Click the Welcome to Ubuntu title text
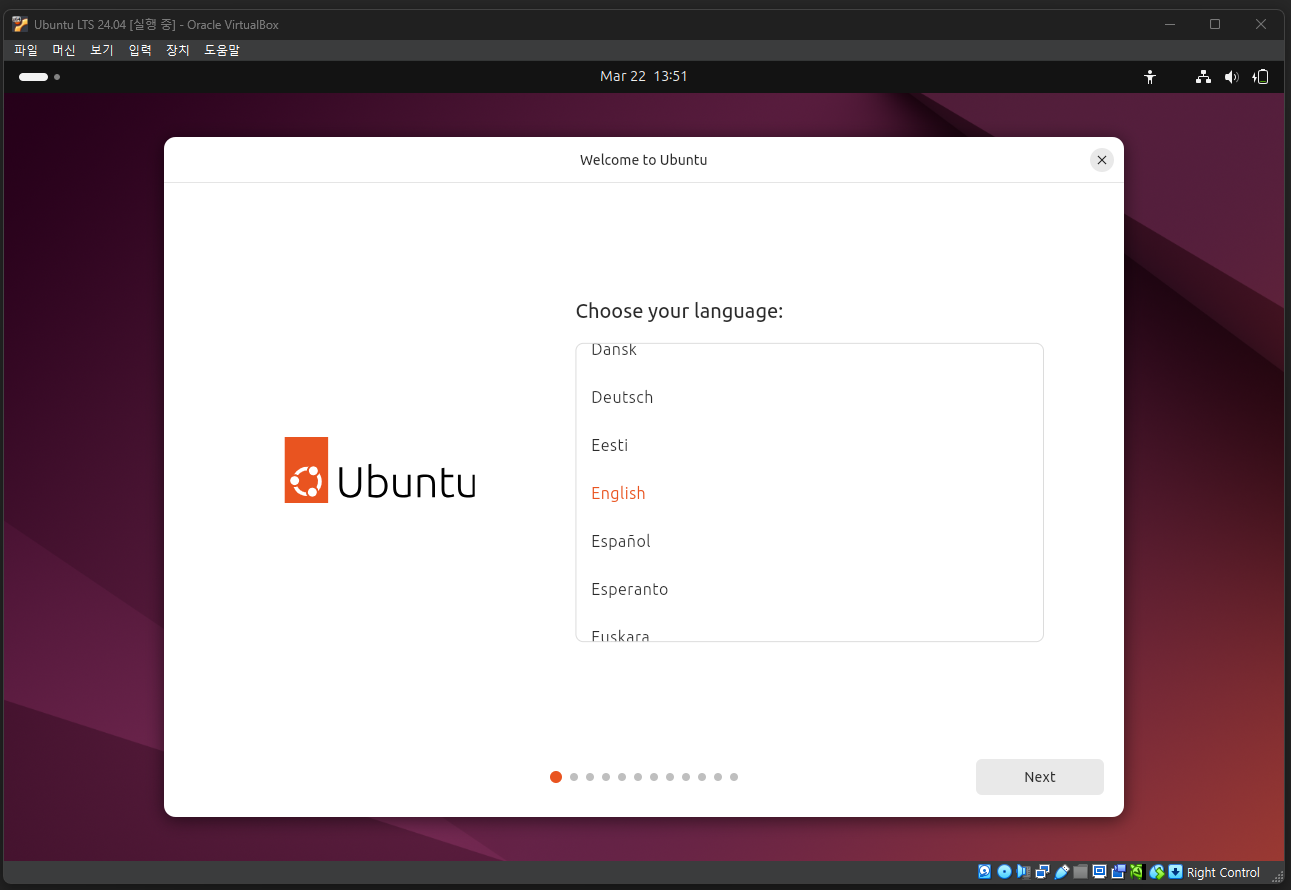 coord(644,160)
